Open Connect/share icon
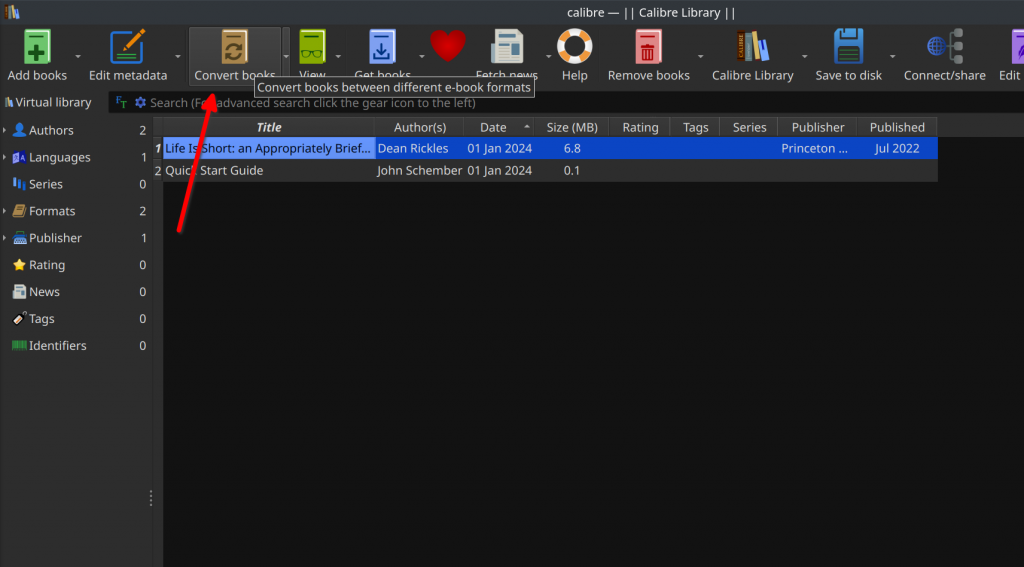 945,46
